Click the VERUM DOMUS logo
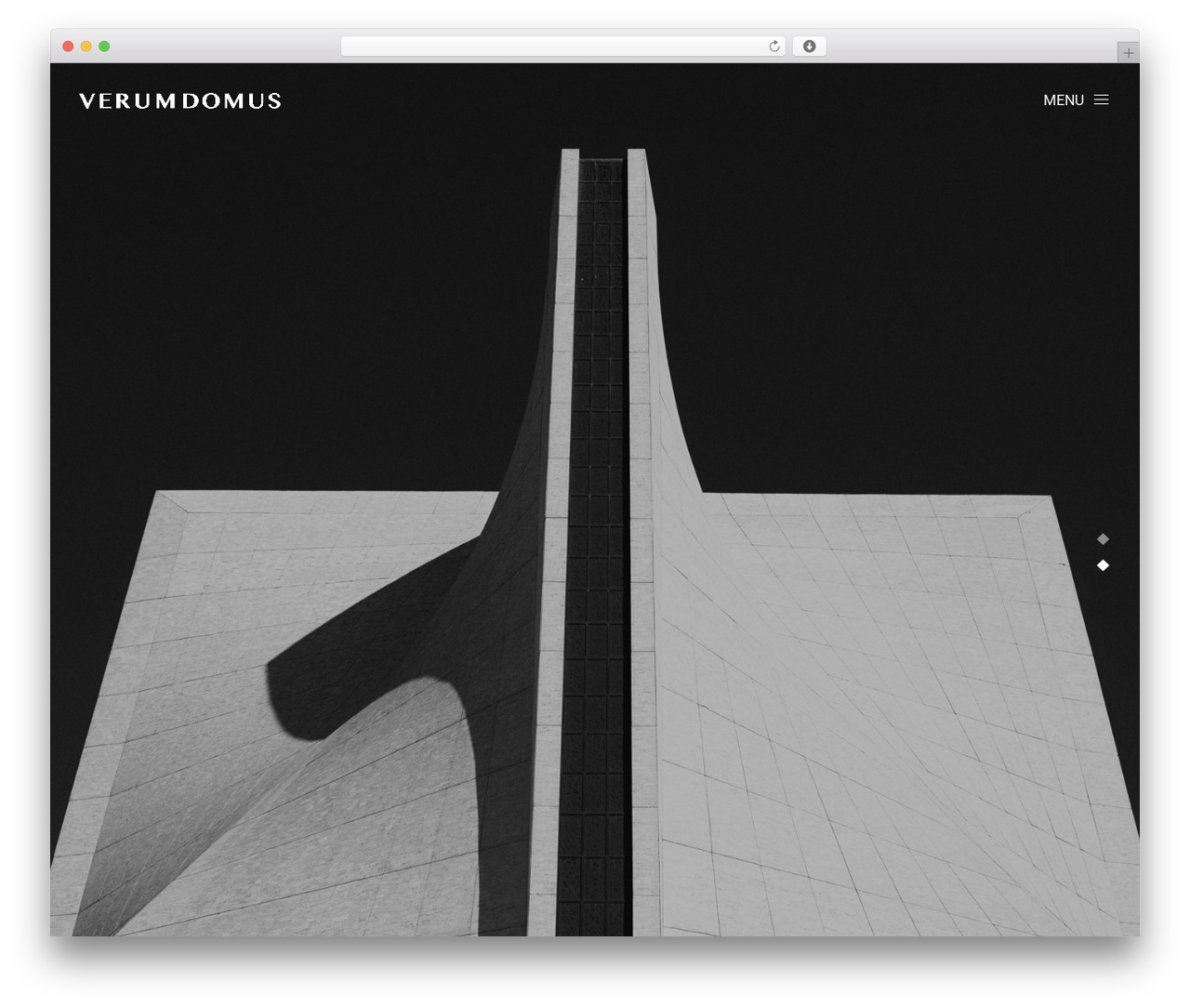Viewport: 1190px width, 1008px height. point(180,100)
